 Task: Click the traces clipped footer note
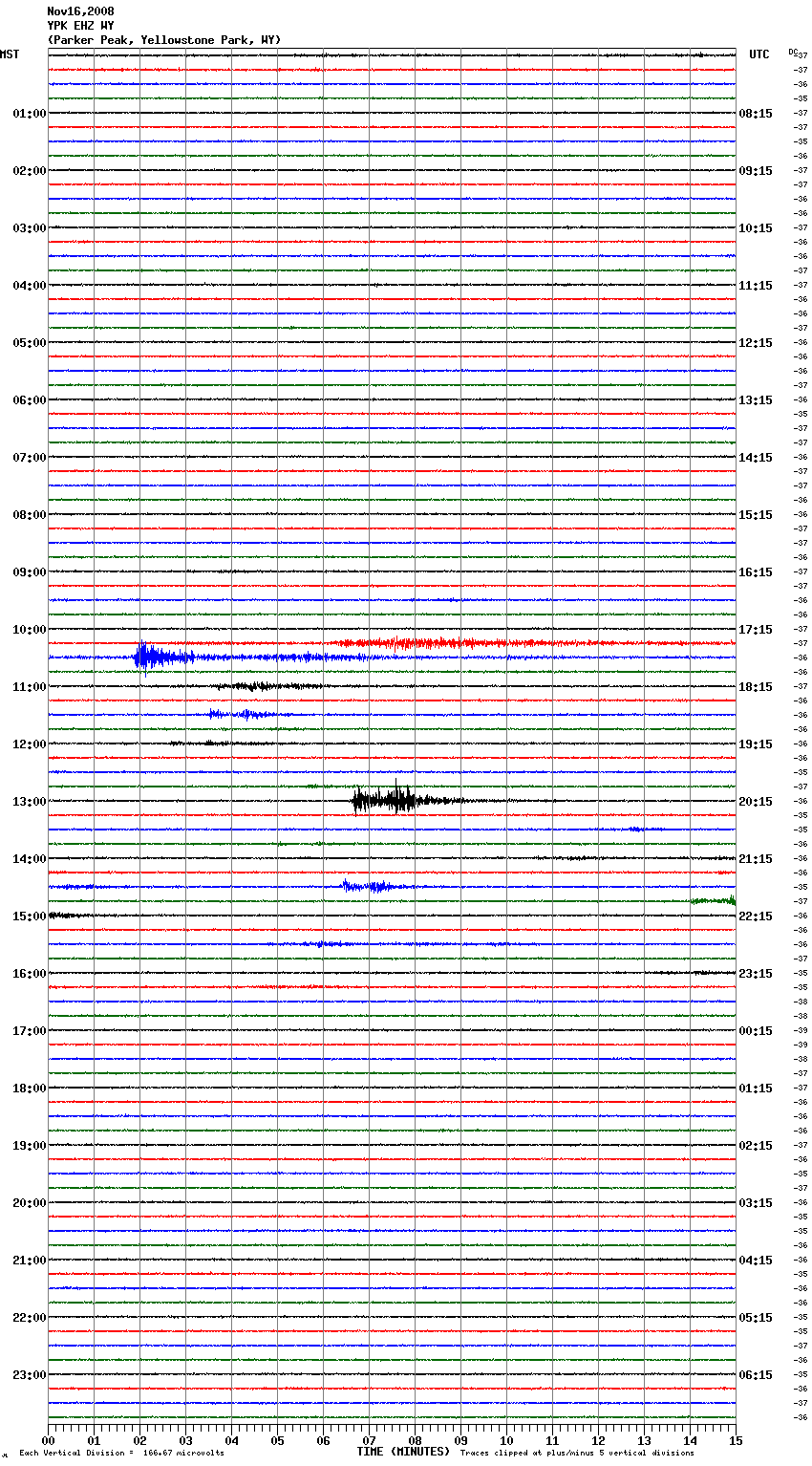click(x=577, y=1453)
